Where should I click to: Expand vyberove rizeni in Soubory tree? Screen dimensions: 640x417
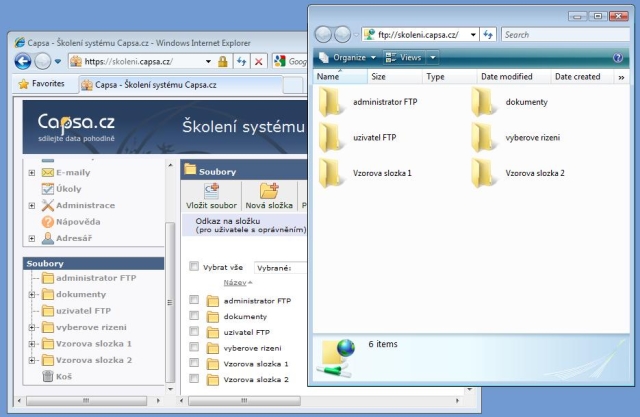point(32,327)
